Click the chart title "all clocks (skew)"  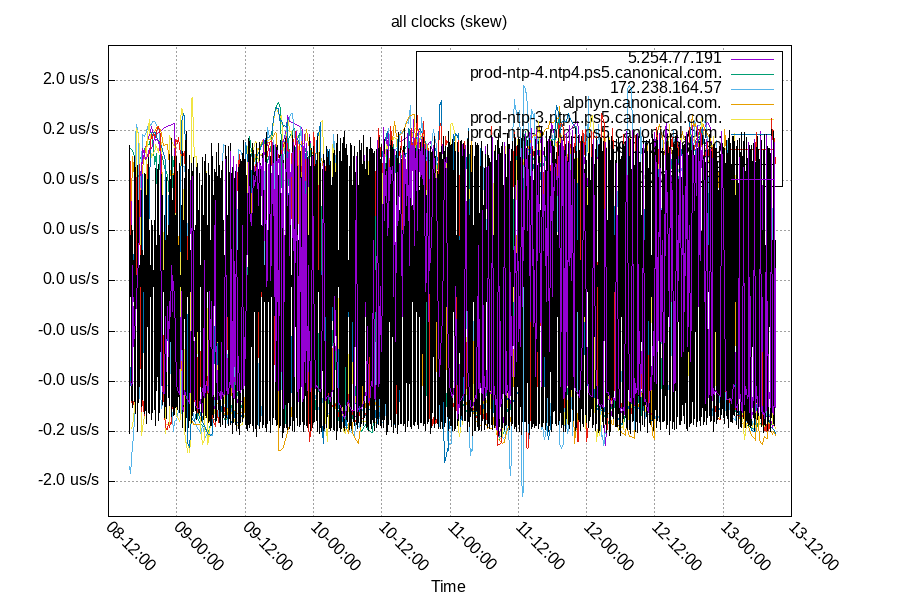[x=449, y=22]
